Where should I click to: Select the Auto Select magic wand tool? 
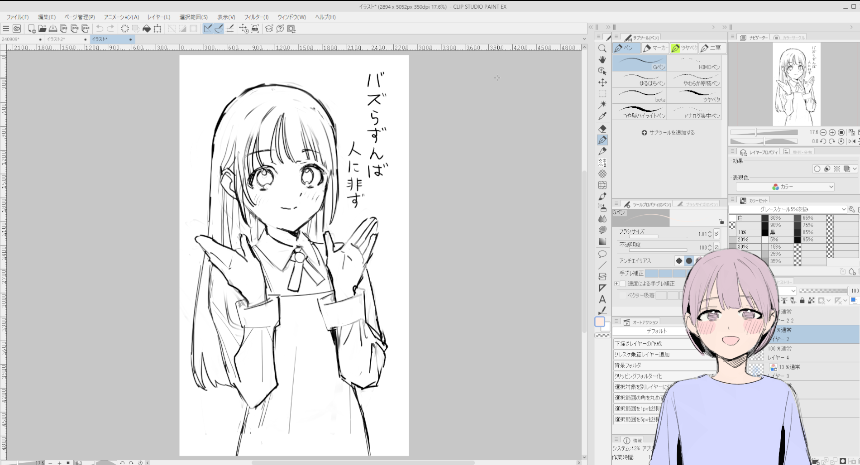pos(602,105)
